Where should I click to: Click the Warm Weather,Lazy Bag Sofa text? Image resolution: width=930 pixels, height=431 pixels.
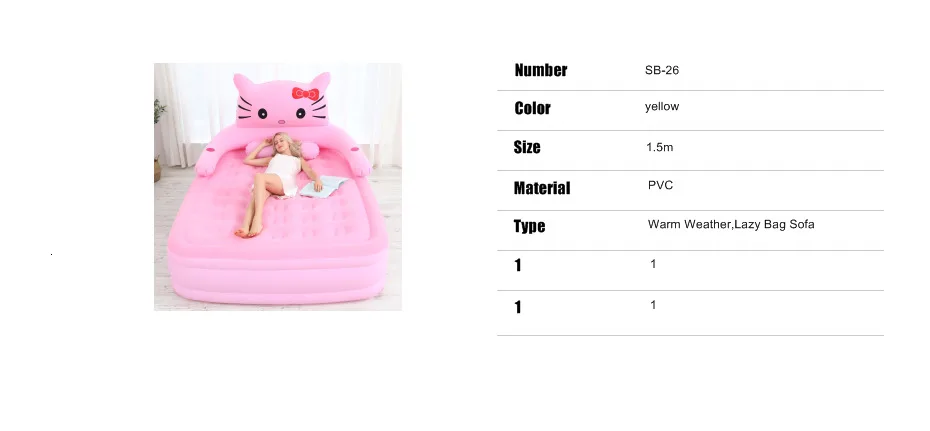click(x=731, y=224)
